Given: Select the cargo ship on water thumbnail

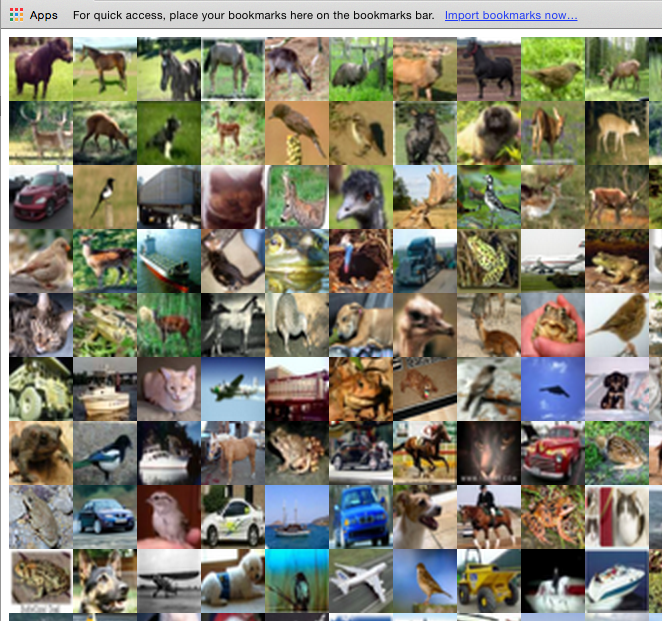Looking at the screenshot, I should [x=169, y=261].
